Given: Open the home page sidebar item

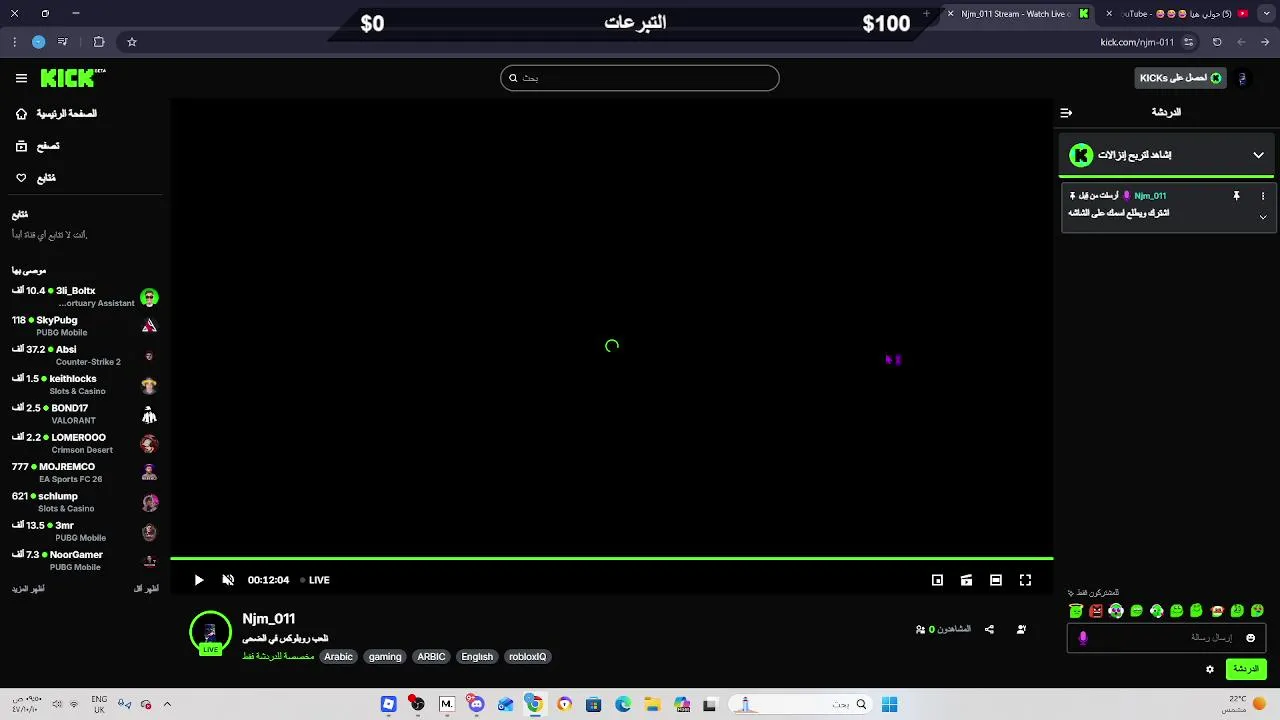Looking at the screenshot, I should (56, 114).
